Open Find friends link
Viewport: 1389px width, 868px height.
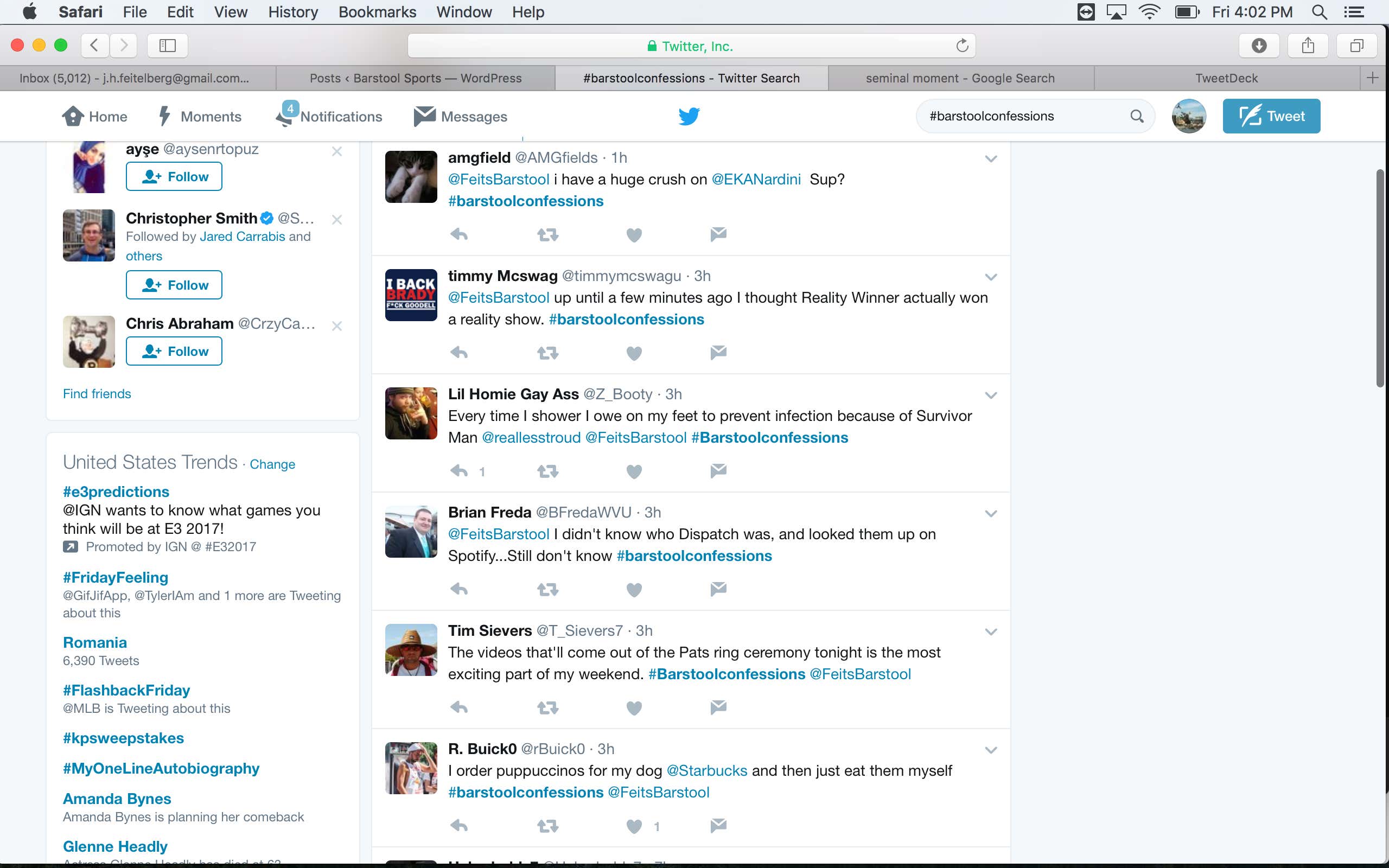97,394
